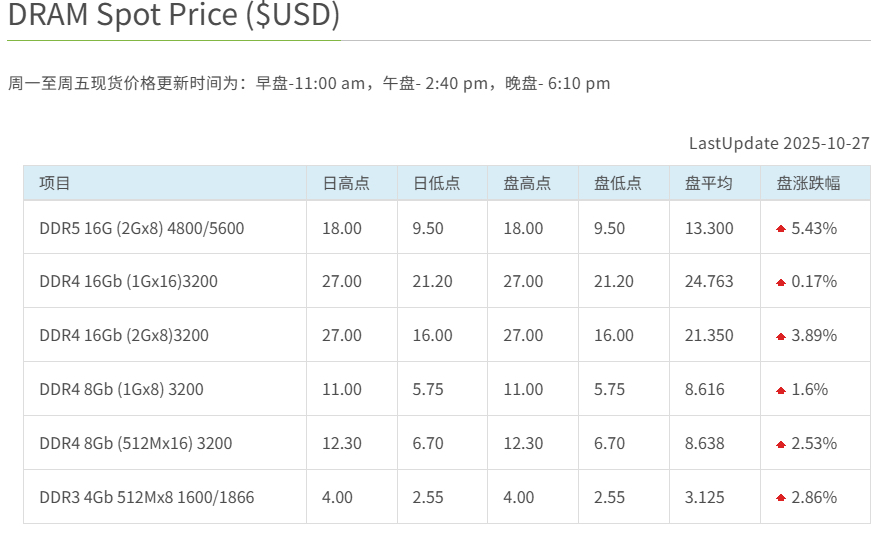The height and width of the screenshot is (543, 882).
Task: Click the 盘高点 column header
Action: (527, 183)
